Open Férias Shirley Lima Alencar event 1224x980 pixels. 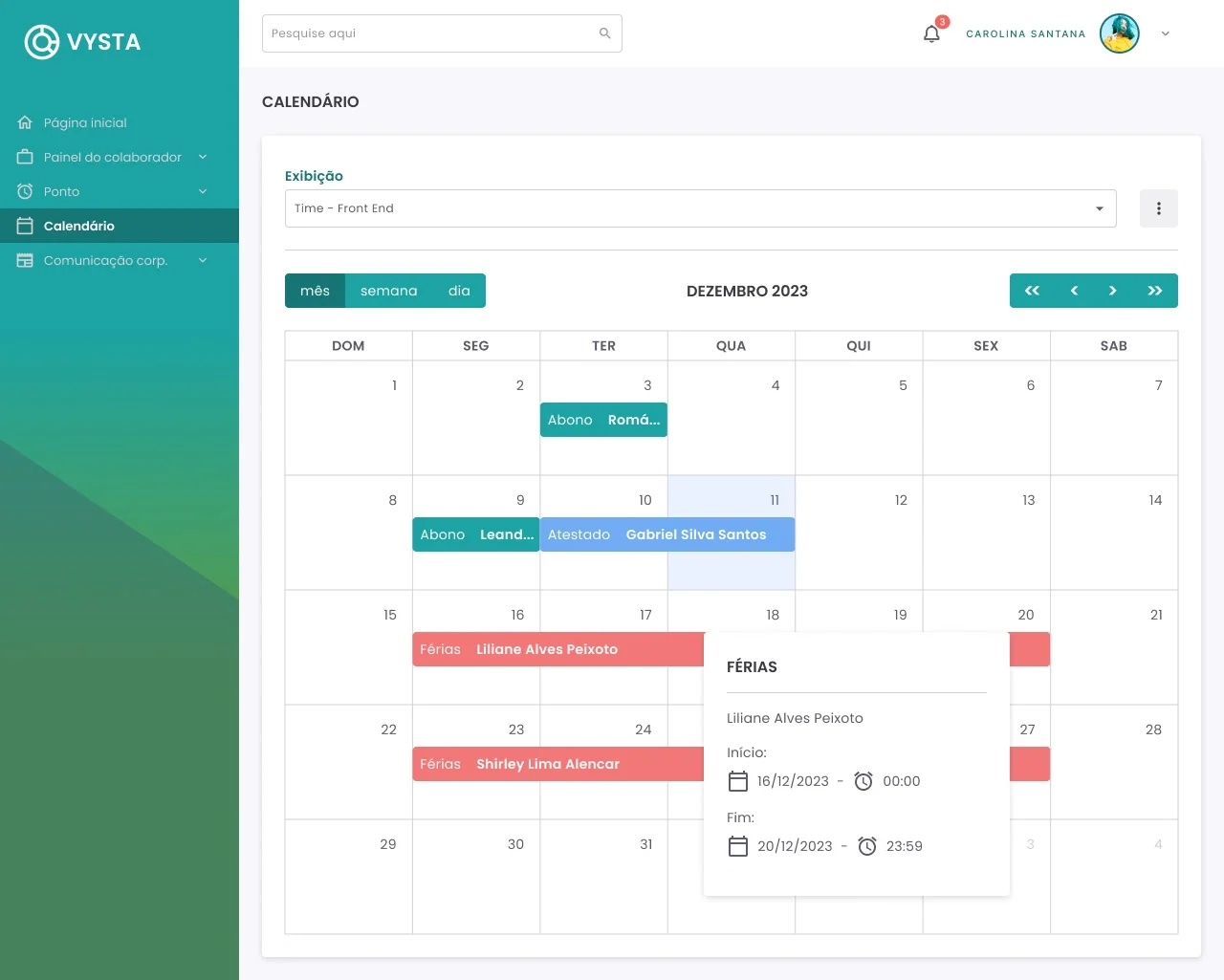click(558, 764)
